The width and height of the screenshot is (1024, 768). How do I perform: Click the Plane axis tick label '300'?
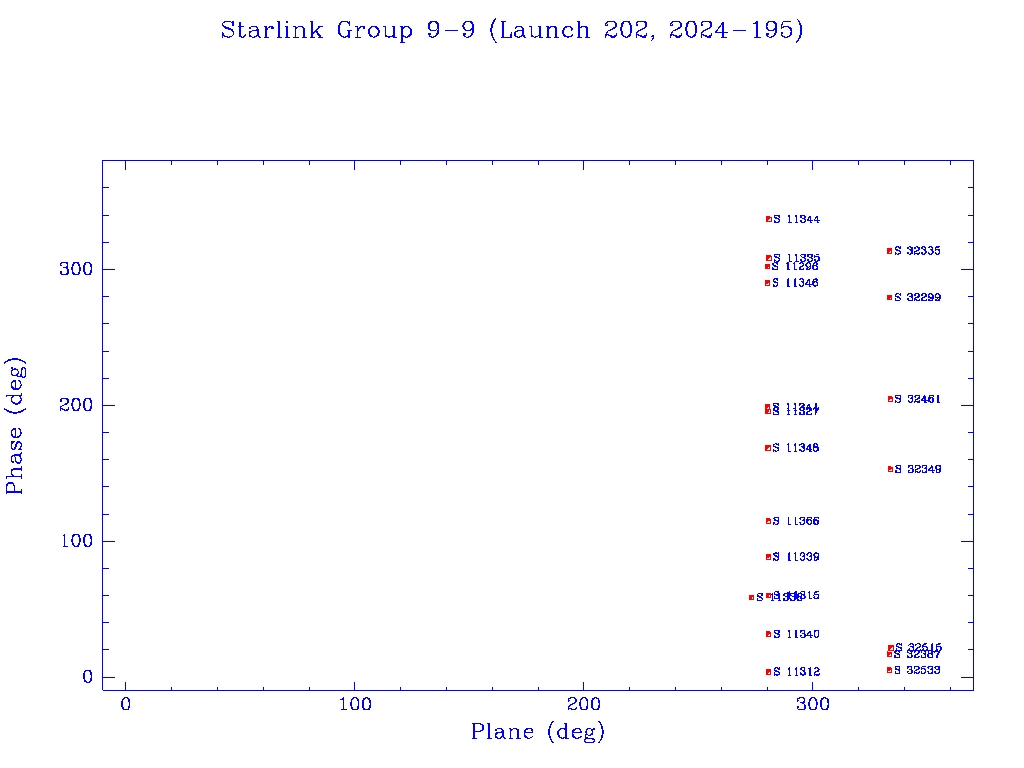coord(813,705)
